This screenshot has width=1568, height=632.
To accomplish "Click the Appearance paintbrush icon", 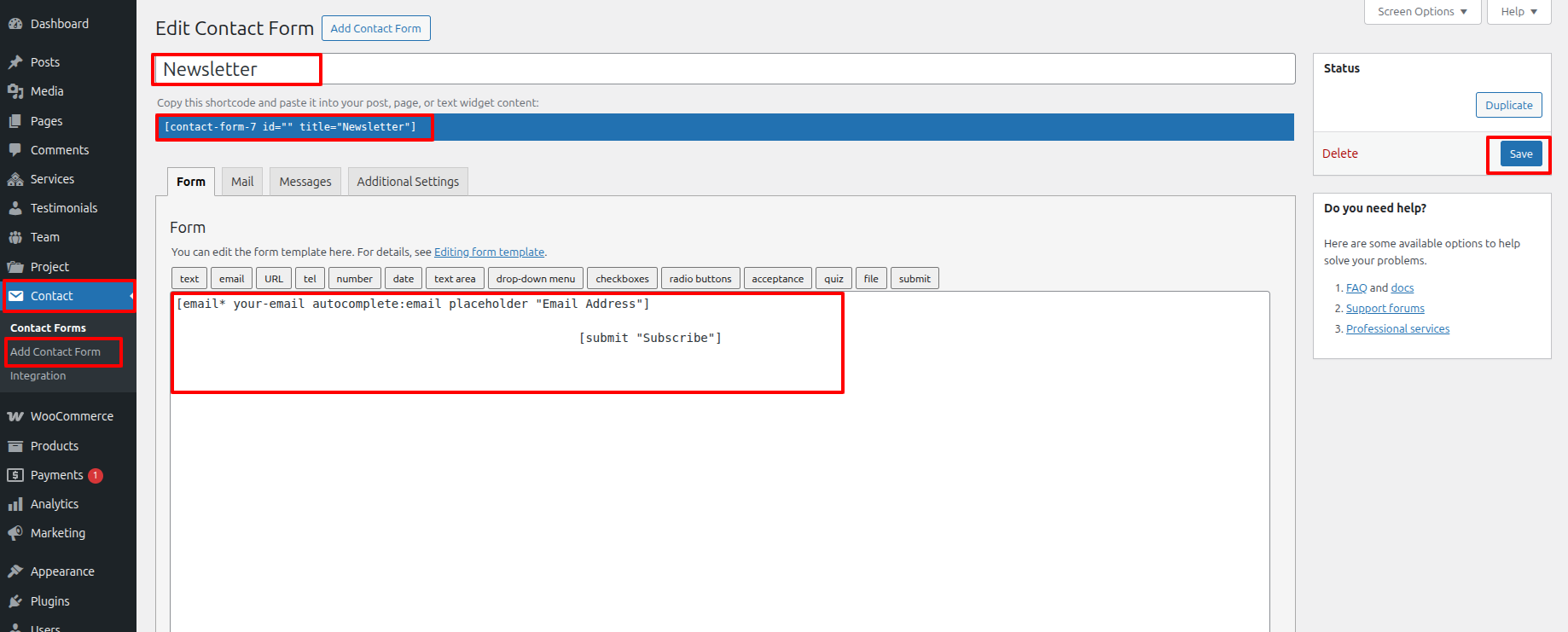I will (15, 571).
